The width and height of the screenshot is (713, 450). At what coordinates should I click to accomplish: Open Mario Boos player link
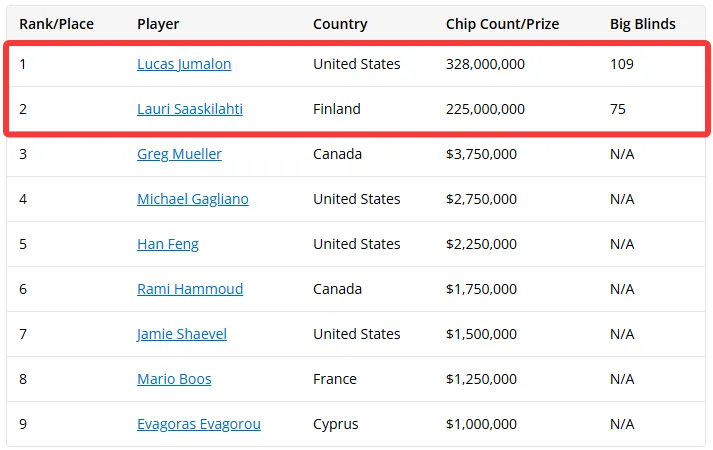pos(174,379)
